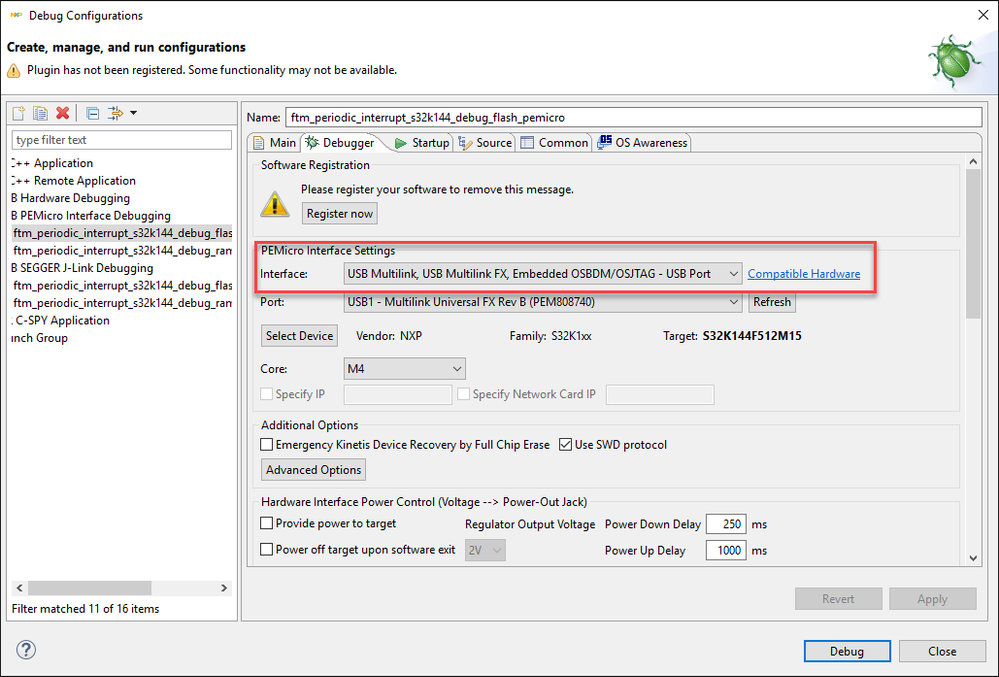This screenshot has height=677, width=999.
Task: Select debug_flash config under SEGGER J-Link
Action: pos(122,285)
